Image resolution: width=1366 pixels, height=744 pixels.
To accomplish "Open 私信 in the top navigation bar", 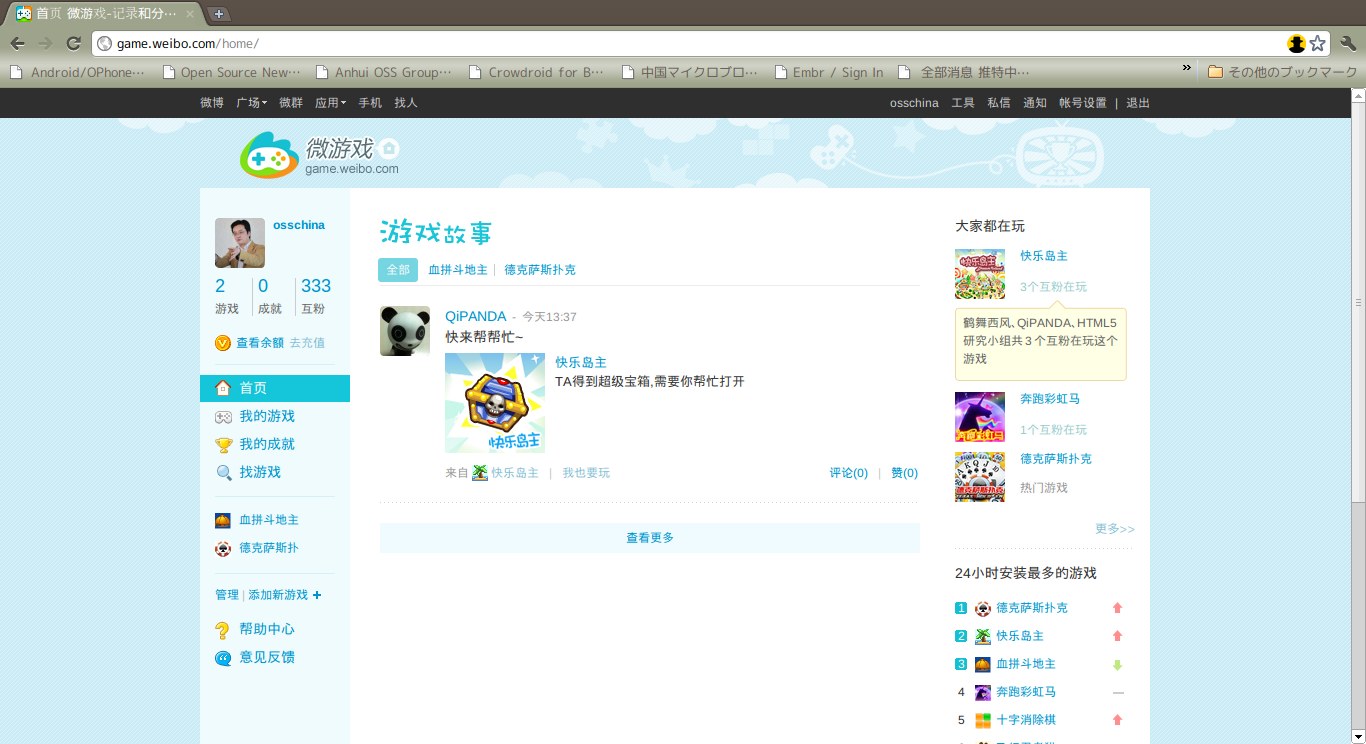I will [999, 103].
